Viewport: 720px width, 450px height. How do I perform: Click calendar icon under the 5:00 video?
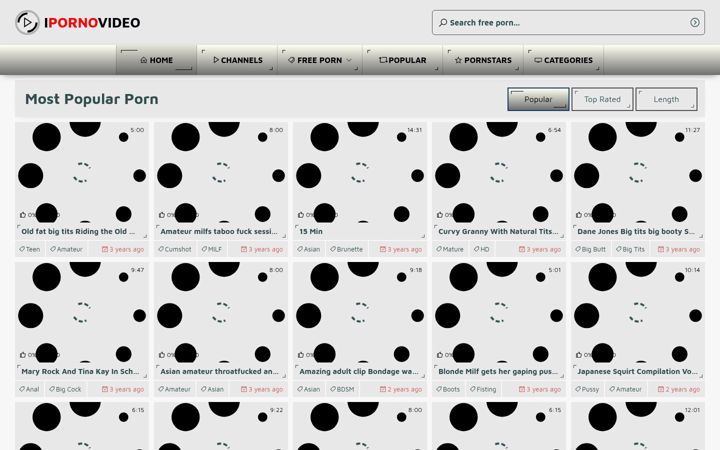tap(105, 249)
